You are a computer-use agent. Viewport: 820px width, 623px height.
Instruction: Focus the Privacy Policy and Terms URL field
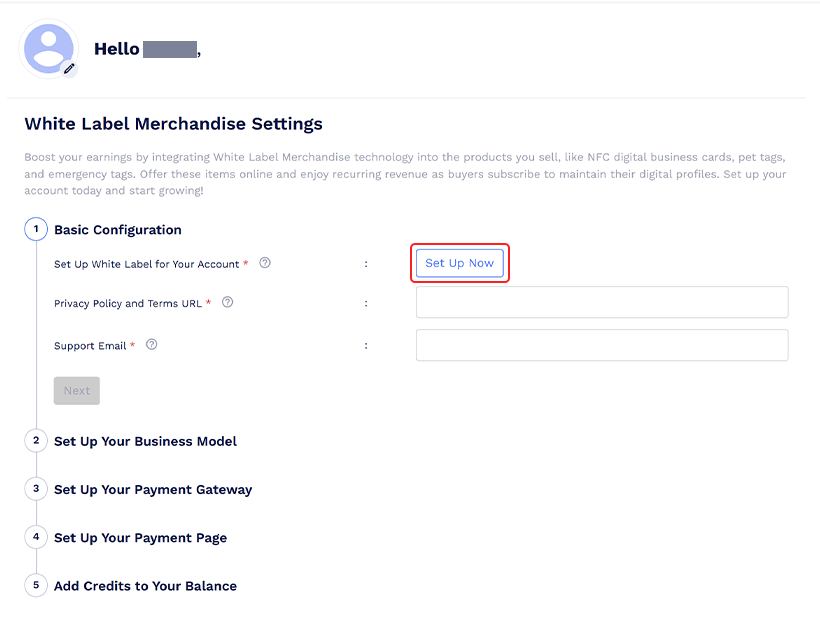[602, 302]
